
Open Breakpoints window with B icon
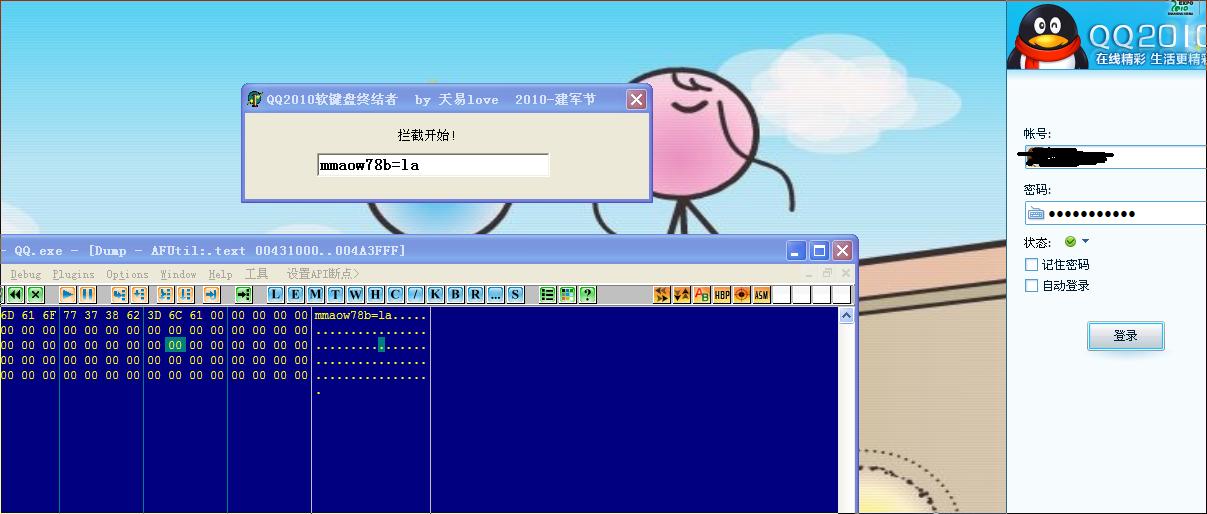pyautogui.click(x=456, y=294)
